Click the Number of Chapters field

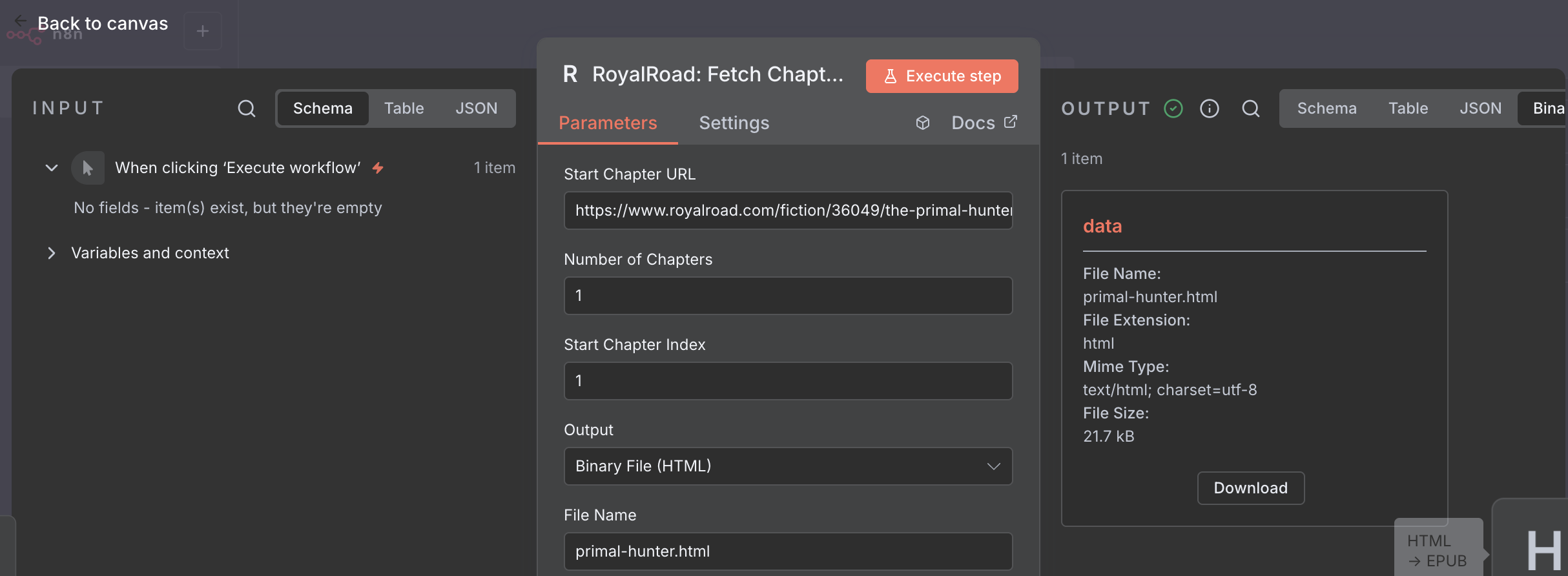coord(788,296)
